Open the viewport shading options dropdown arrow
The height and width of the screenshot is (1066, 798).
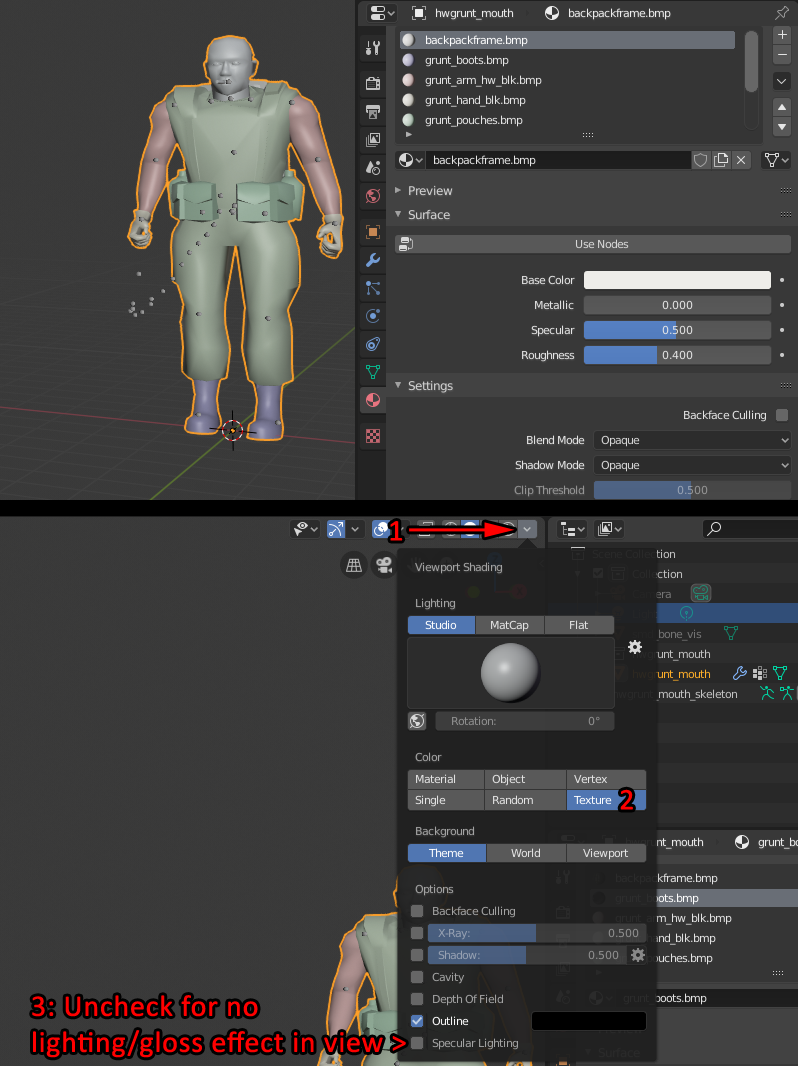point(527,529)
